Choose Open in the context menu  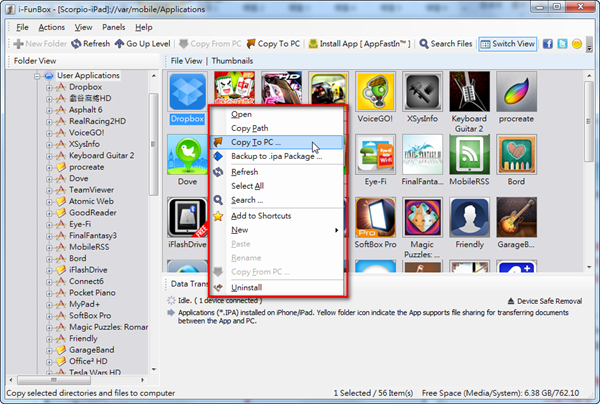276,114
